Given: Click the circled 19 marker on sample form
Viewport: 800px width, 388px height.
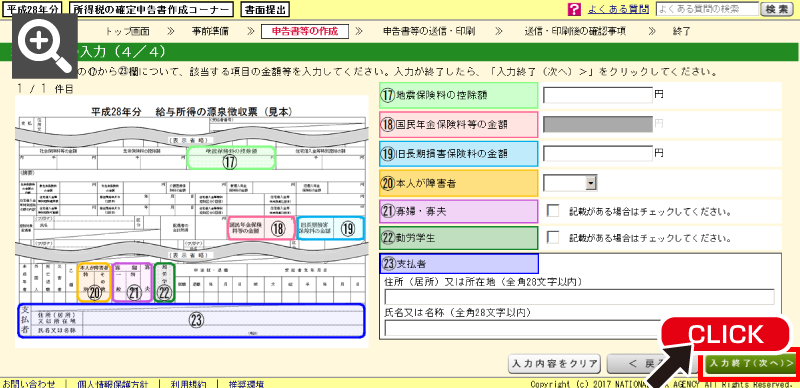Looking at the screenshot, I should pyautogui.click(x=348, y=229).
